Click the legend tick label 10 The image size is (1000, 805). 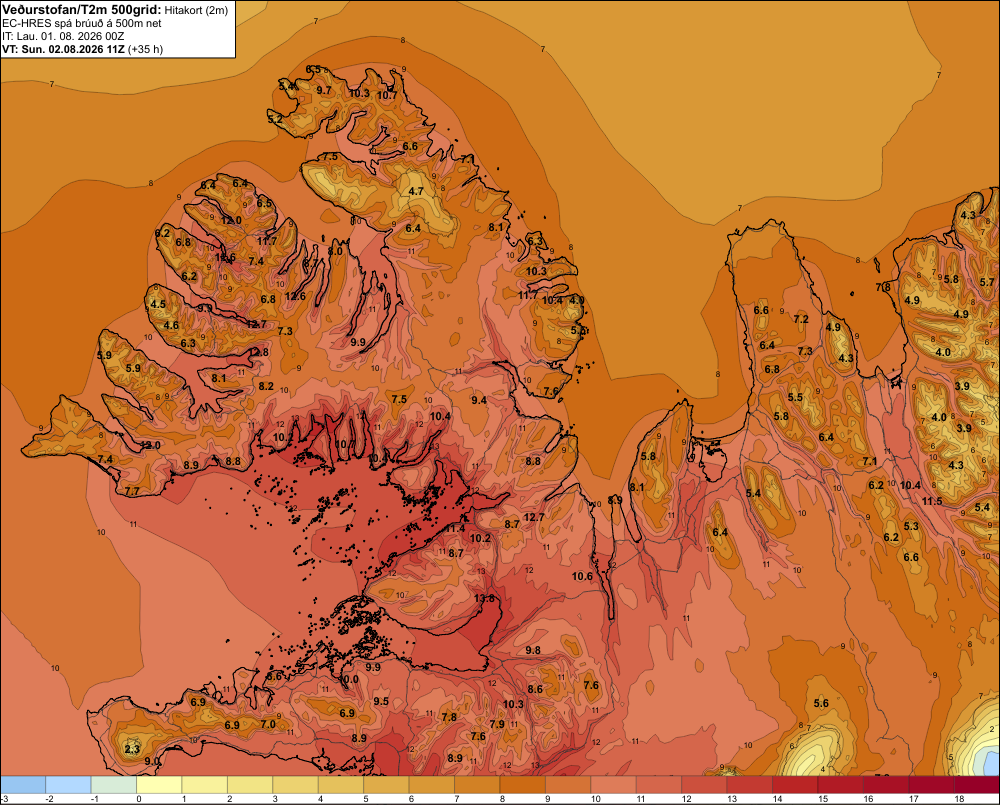(x=596, y=799)
